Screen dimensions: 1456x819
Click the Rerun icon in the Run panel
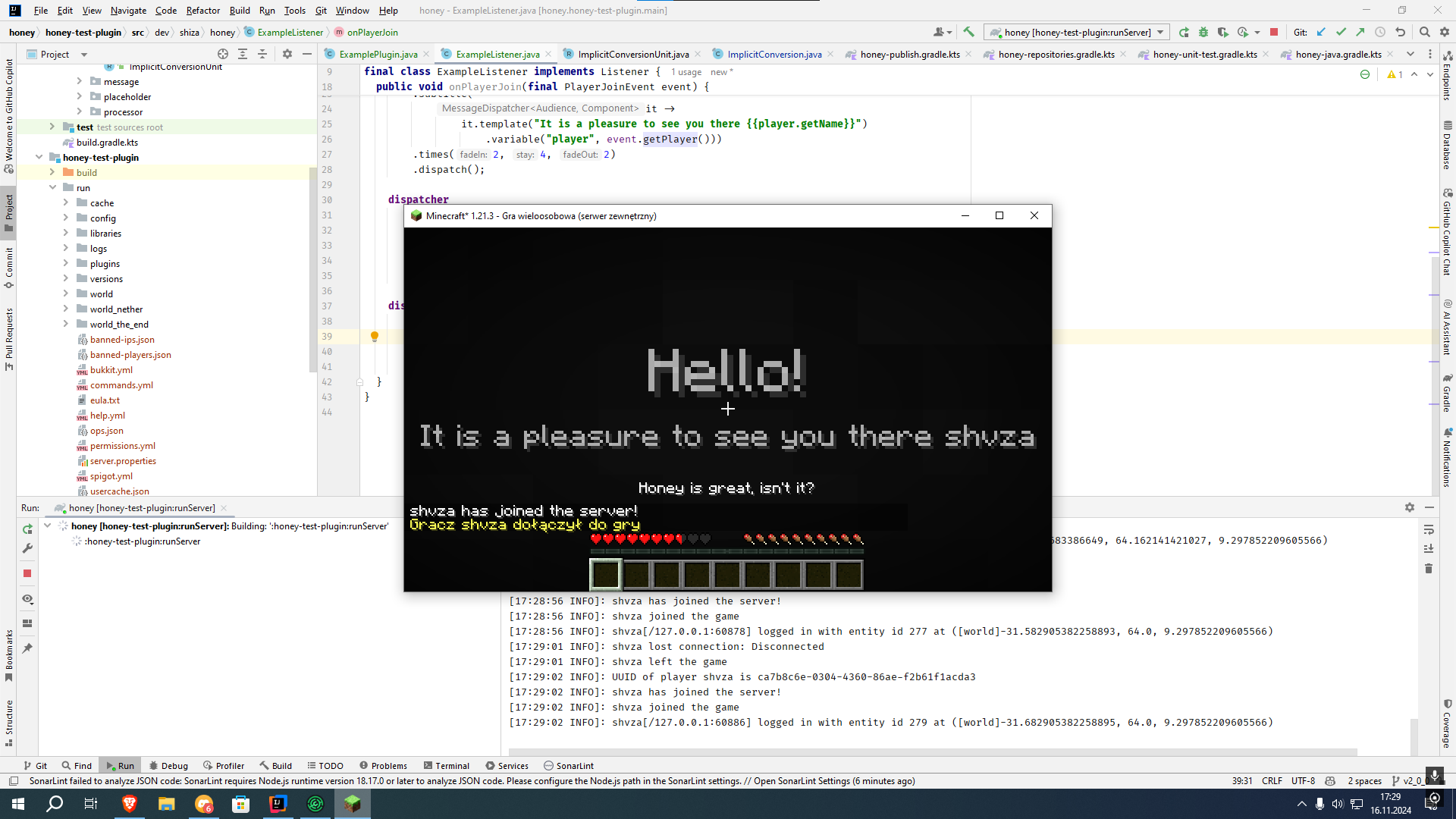coord(27,529)
